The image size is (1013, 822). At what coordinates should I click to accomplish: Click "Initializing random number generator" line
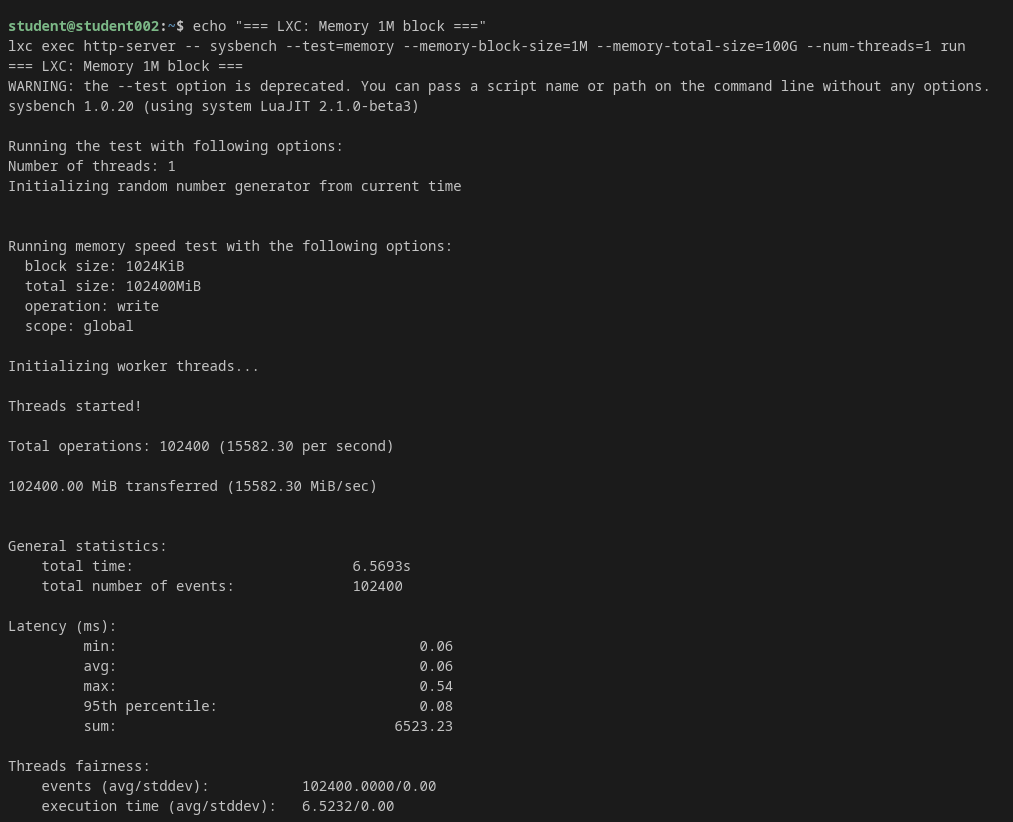[x=235, y=187]
